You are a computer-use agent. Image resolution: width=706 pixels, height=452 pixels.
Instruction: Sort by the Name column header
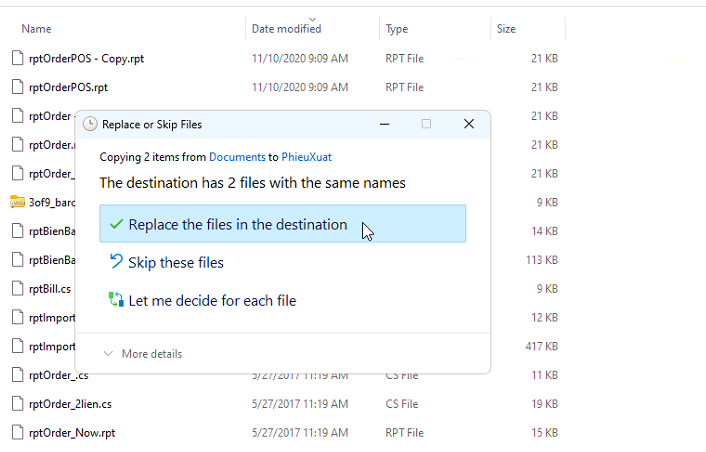(x=36, y=29)
